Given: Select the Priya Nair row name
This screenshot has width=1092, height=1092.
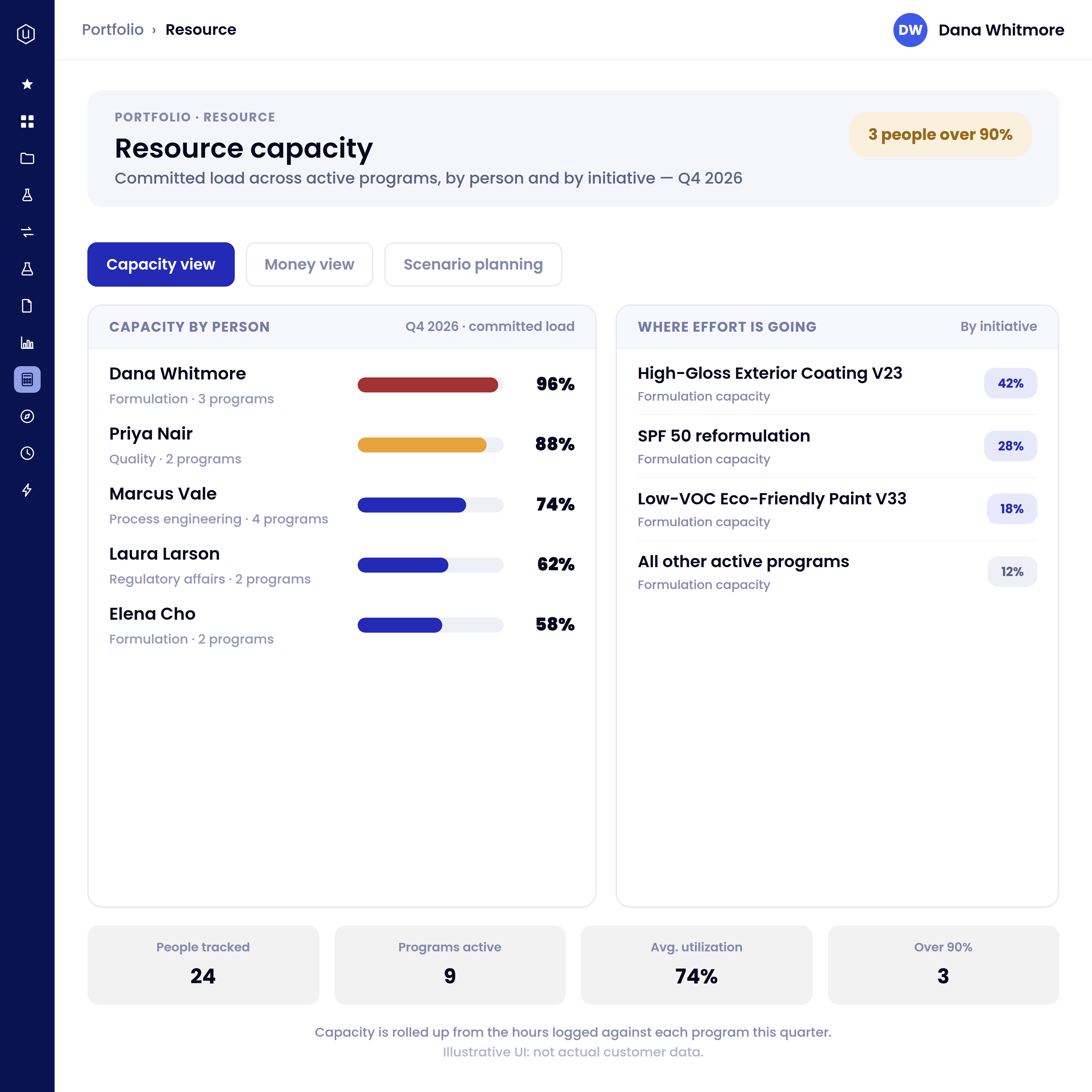Looking at the screenshot, I should (x=151, y=433).
